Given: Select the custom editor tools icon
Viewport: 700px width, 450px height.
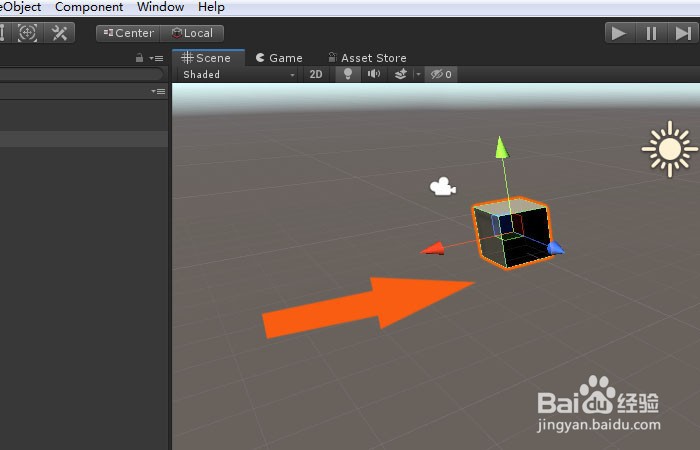Looking at the screenshot, I should 59,33.
